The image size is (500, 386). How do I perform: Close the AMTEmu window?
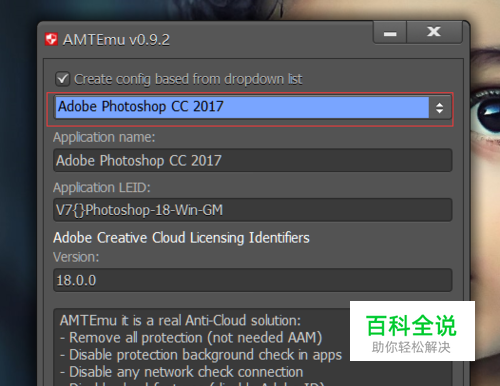click(434, 32)
